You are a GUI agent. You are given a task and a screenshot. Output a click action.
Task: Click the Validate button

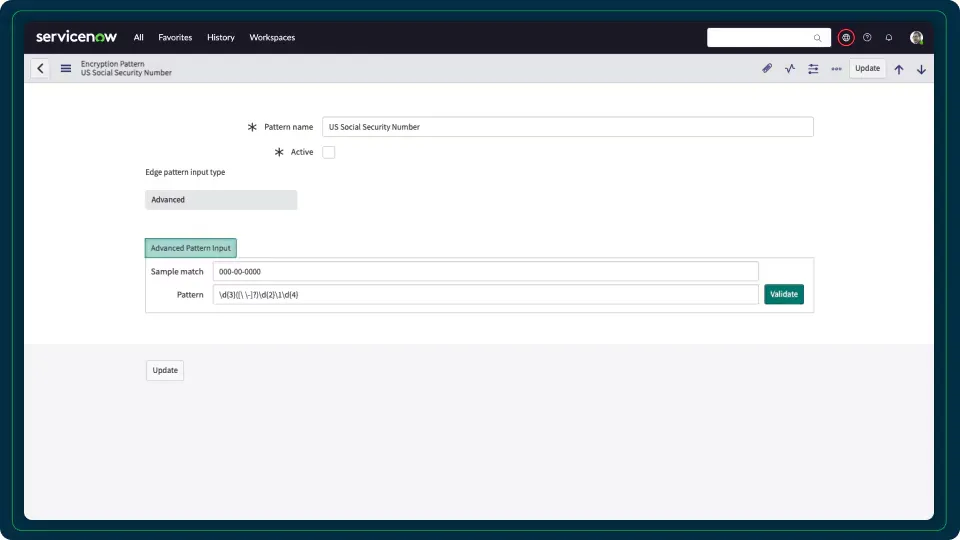(784, 294)
